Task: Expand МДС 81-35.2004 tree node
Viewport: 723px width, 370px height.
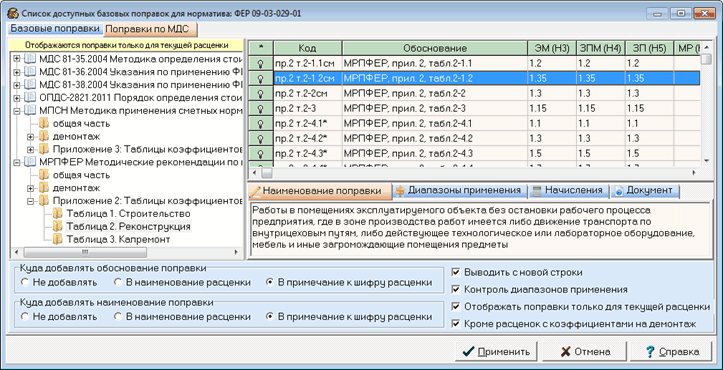Action: pyautogui.click(x=17, y=59)
